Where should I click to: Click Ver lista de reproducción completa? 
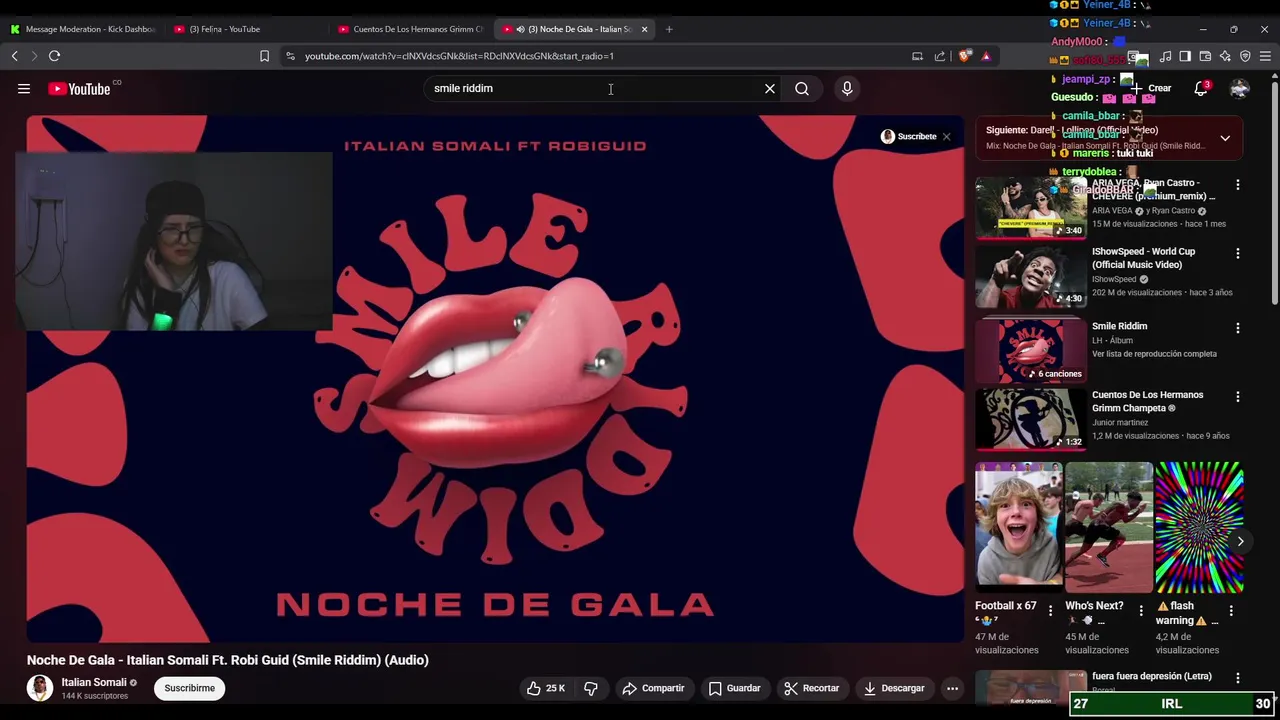click(1154, 354)
